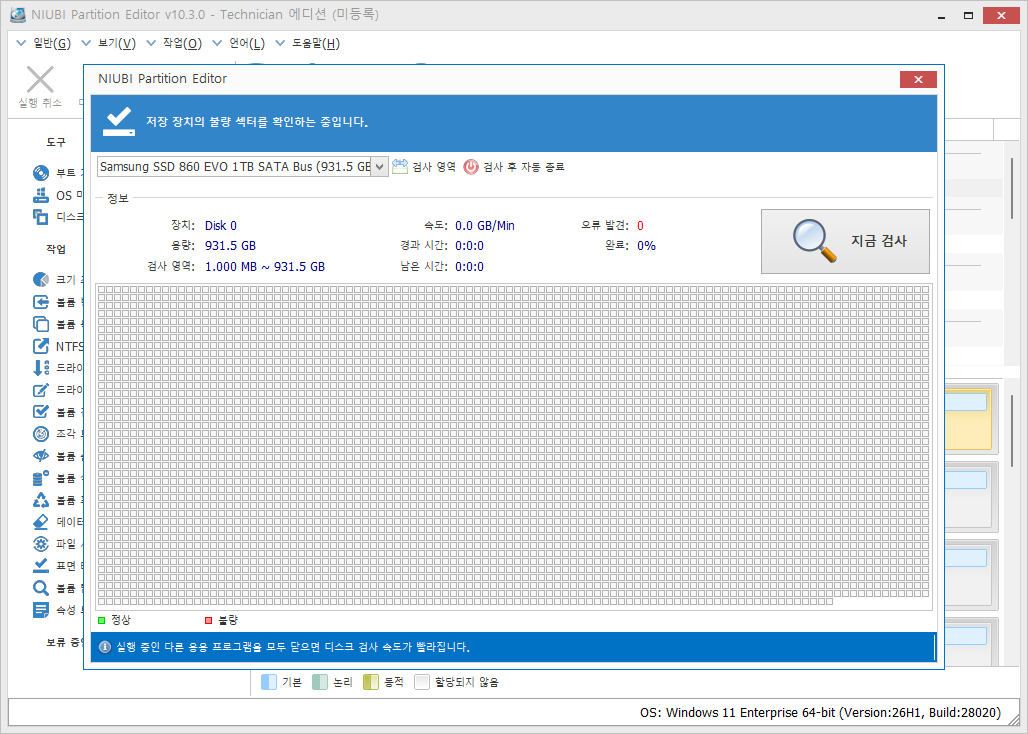The width and height of the screenshot is (1028, 734).
Task: Click the properties document icon (속성)
Action: (x=41, y=610)
